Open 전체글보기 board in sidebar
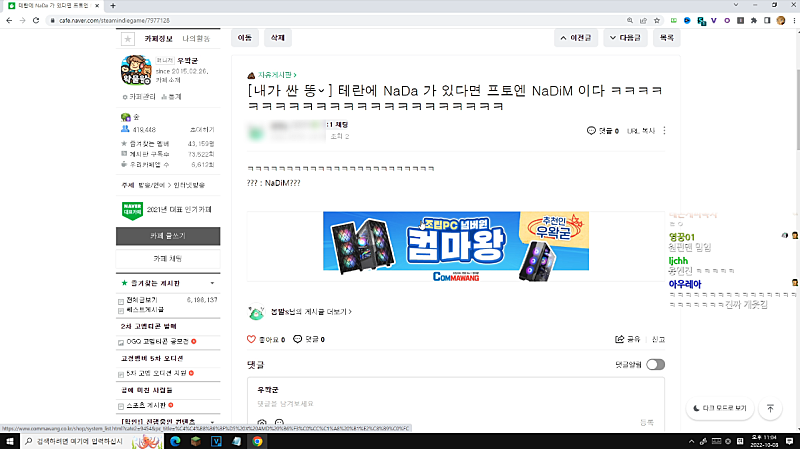The width and height of the screenshot is (800, 449). pos(142,300)
